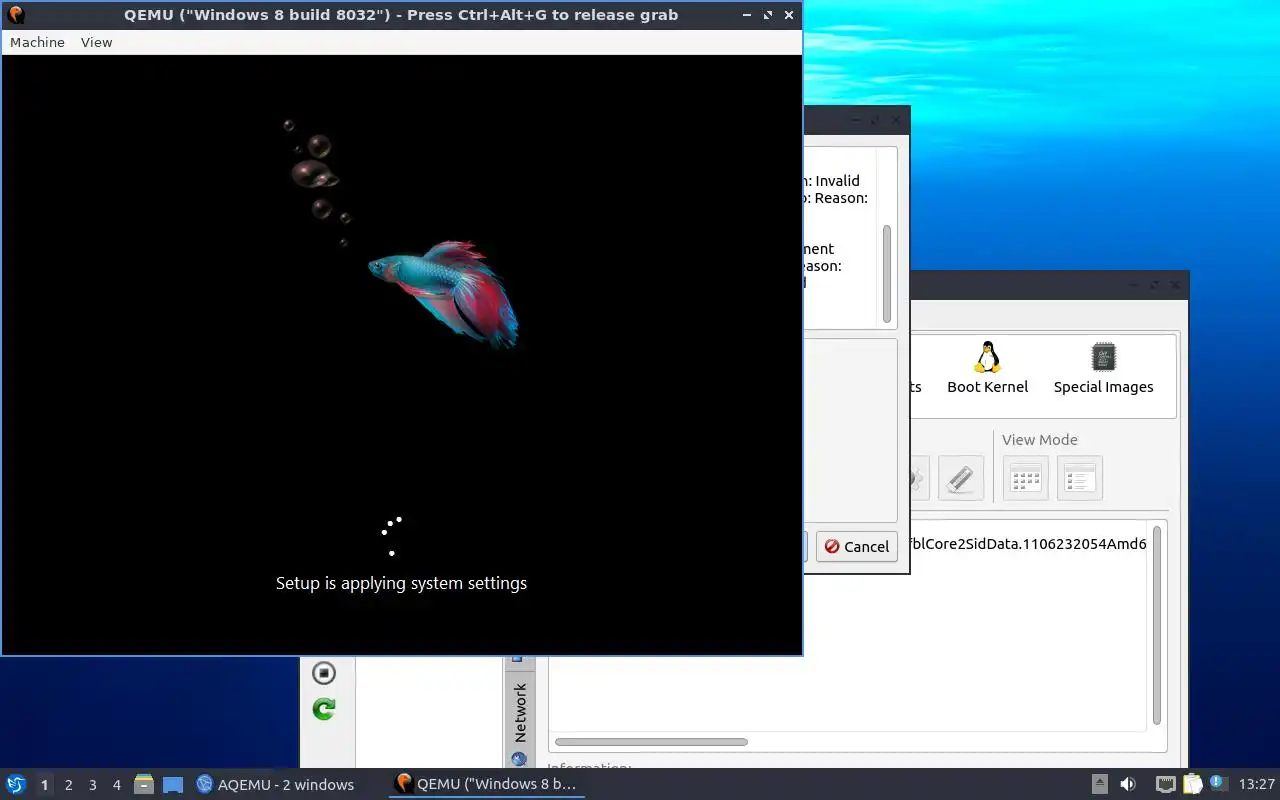Click the horizontal scrollbar under the list
This screenshot has width=1280, height=800.
pos(651,742)
